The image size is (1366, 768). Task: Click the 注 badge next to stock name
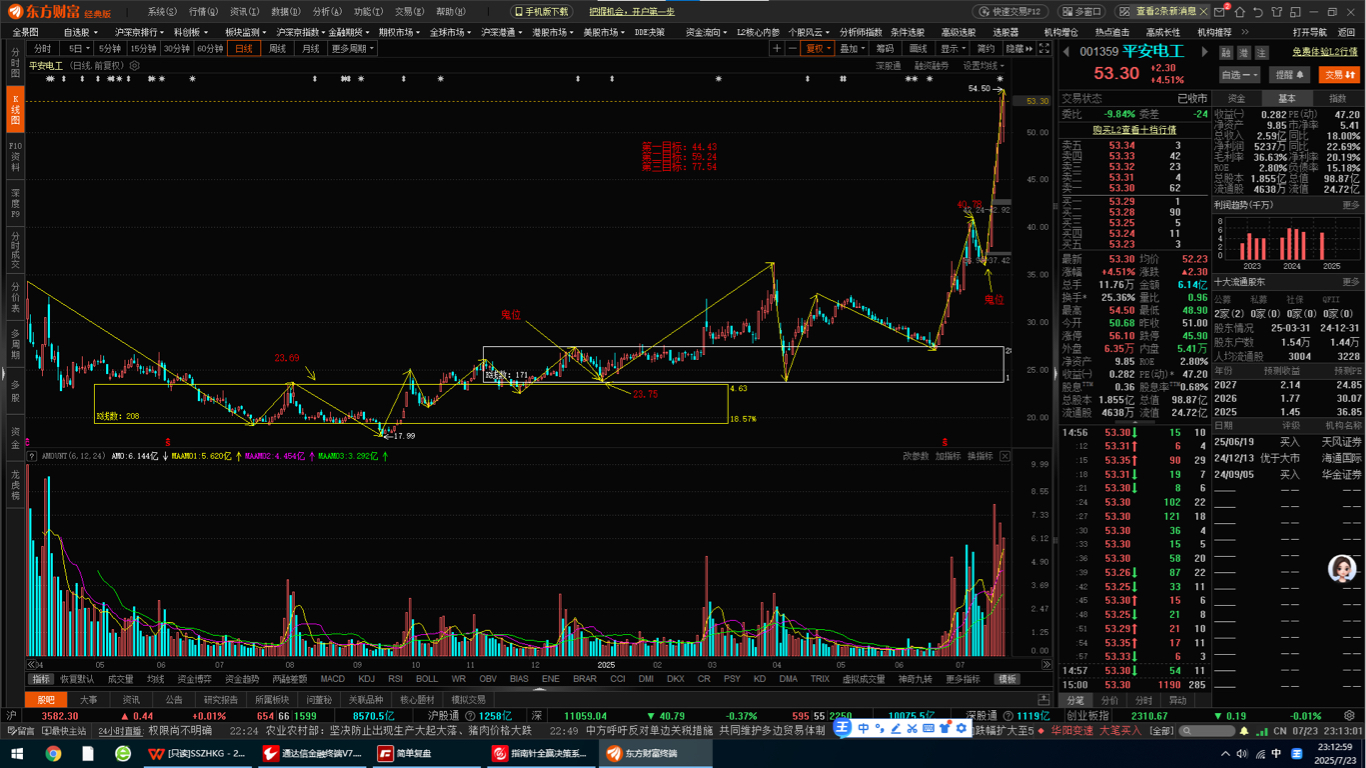[x=1262, y=52]
